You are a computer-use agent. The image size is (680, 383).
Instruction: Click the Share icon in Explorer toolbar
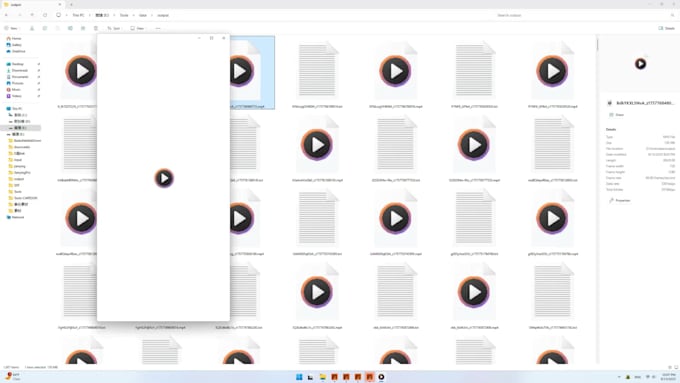coord(83,28)
